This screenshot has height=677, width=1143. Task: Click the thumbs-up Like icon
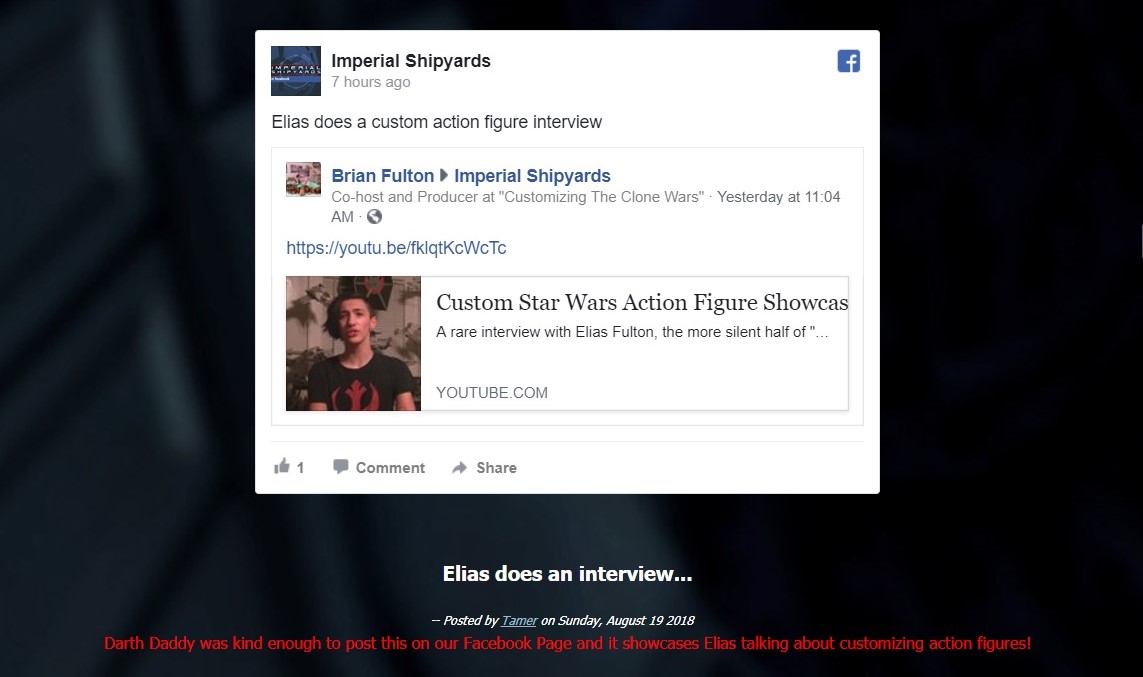click(x=281, y=466)
